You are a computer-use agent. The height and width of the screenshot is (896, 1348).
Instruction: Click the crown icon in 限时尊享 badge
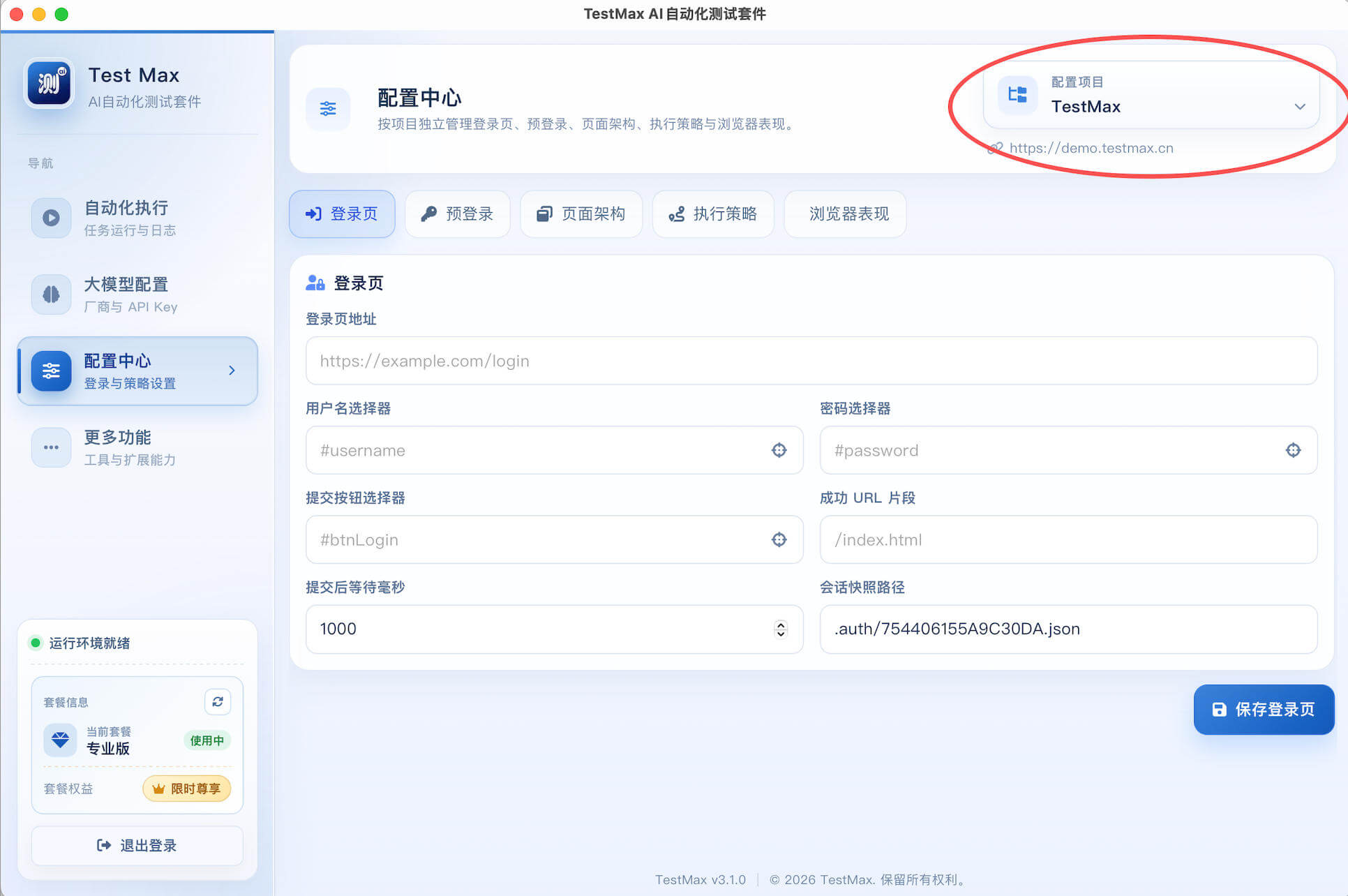158,789
